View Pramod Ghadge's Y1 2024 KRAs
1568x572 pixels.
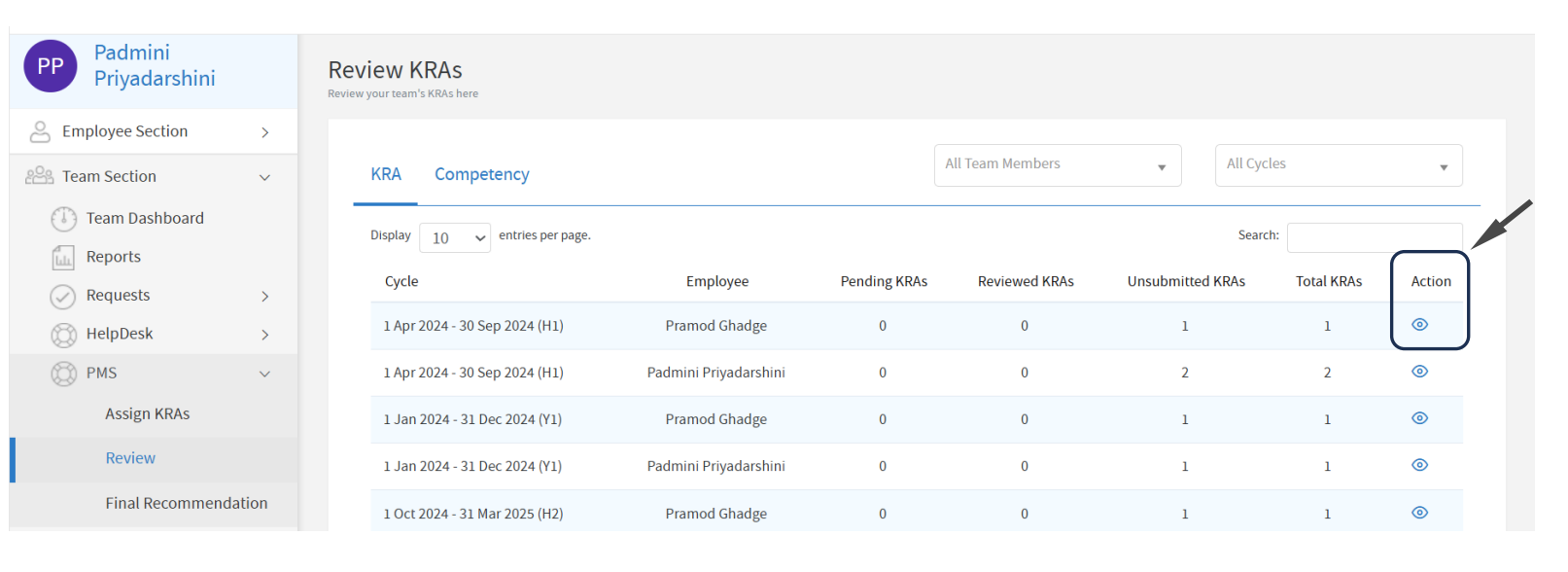pos(1419,418)
